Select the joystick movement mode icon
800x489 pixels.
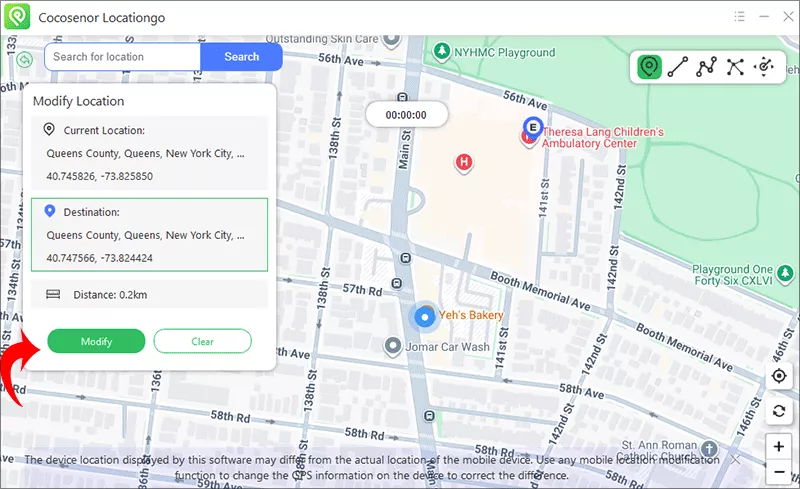pyautogui.click(x=764, y=67)
